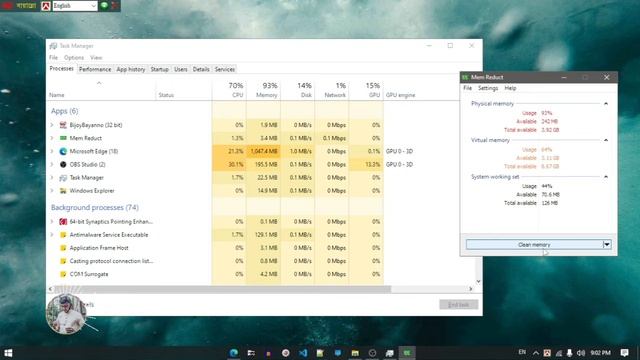Sort processes by Name column header

coord(101,90)
